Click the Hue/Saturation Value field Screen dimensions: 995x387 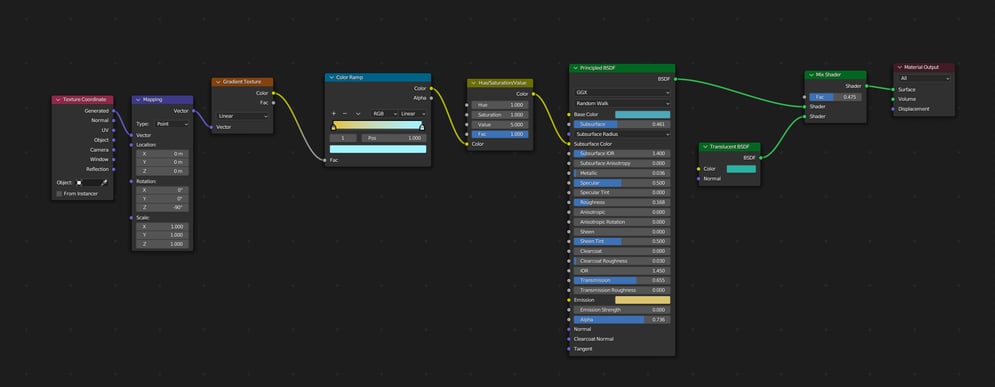coord(500,124)
